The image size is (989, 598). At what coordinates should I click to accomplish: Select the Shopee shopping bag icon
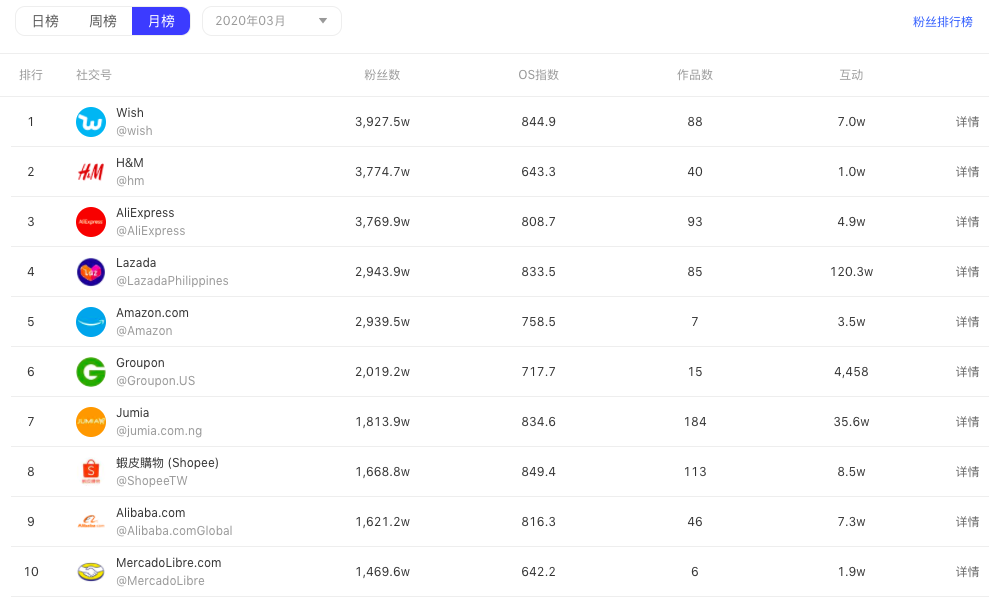click(x=91, y=471)
